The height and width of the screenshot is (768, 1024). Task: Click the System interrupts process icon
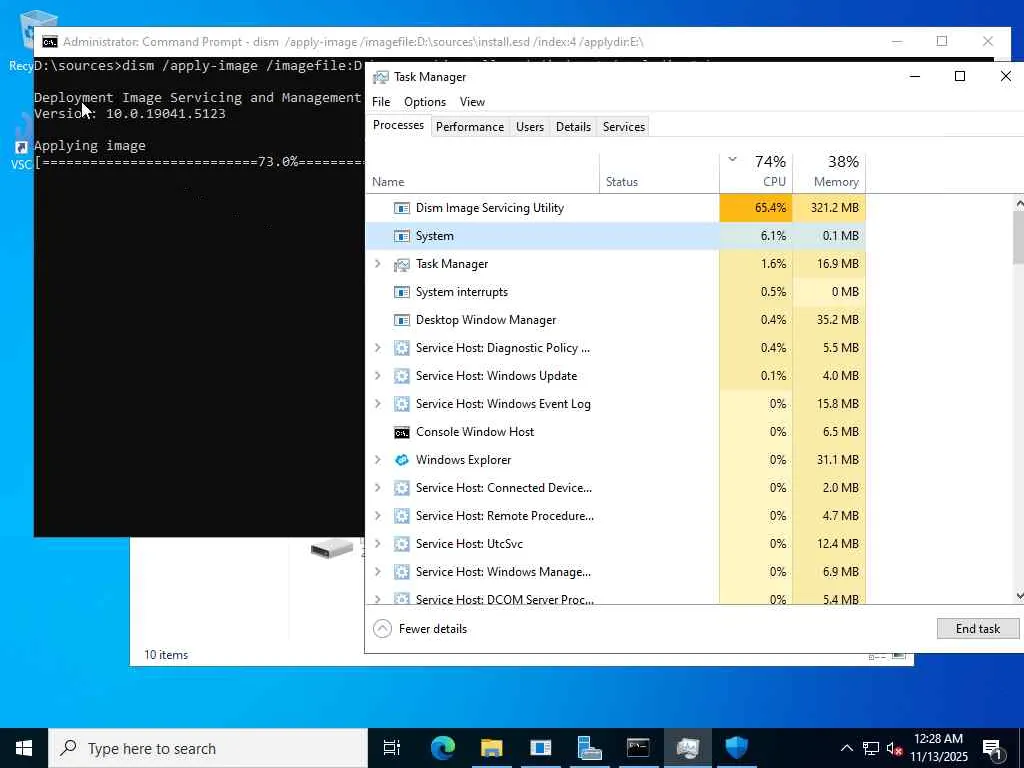402,293
